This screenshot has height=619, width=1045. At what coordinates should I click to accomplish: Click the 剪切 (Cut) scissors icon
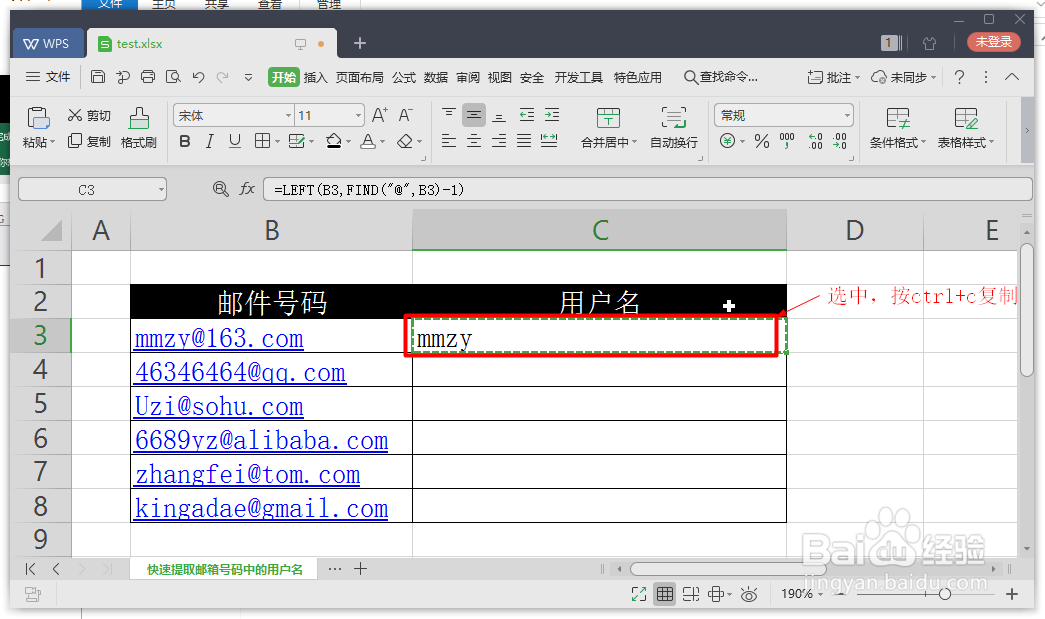[x=88, y=115]
